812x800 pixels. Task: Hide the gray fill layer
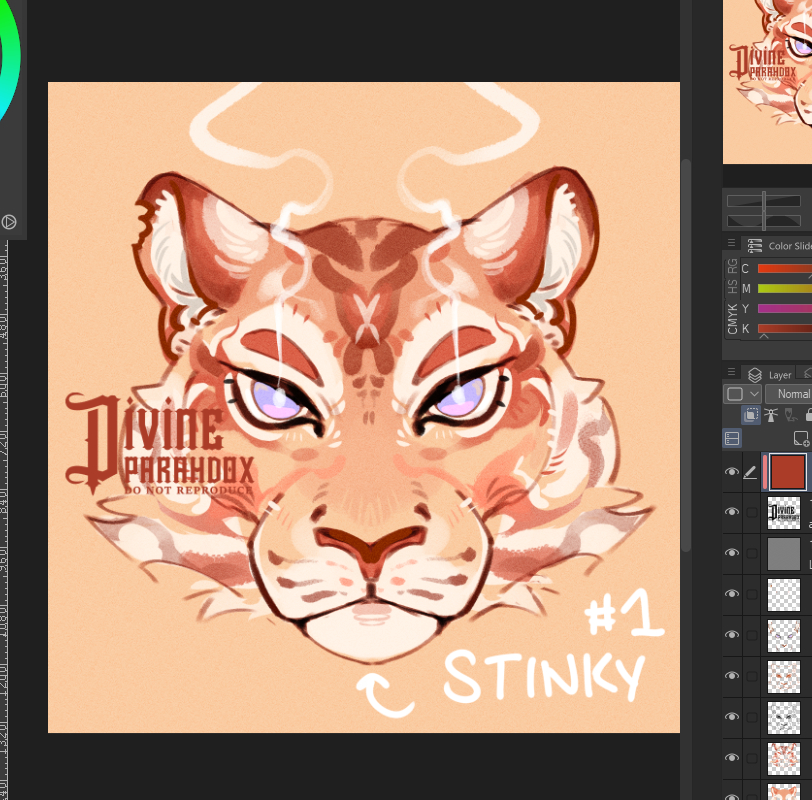732,553
